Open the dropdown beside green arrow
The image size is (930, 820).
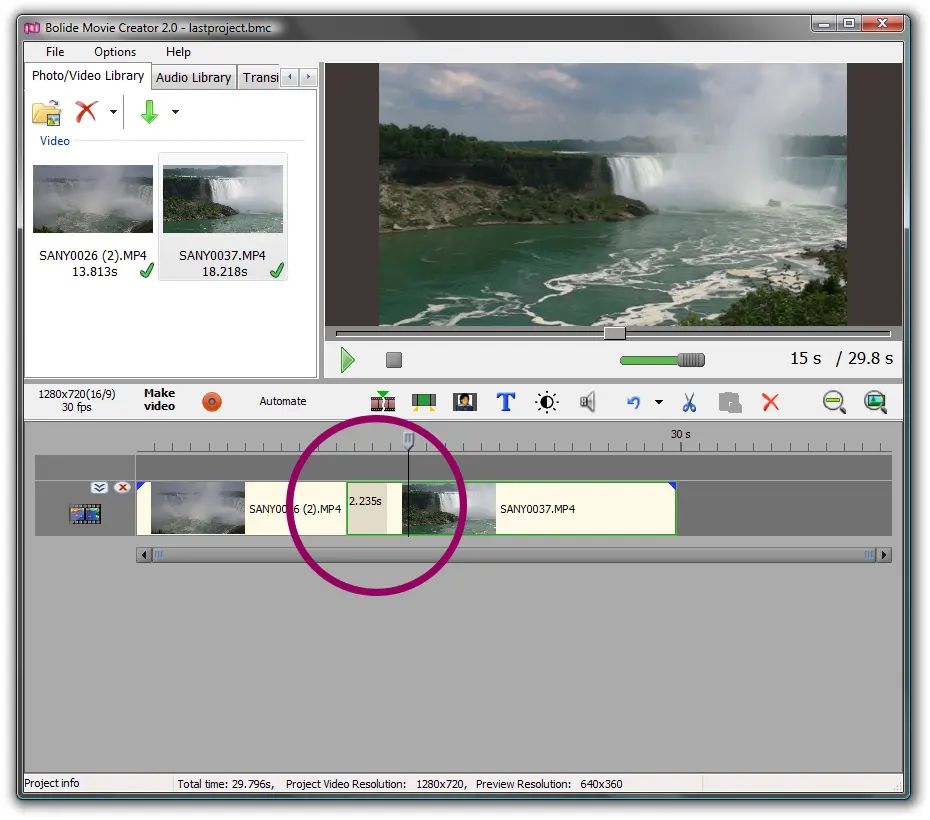[175, 112]
